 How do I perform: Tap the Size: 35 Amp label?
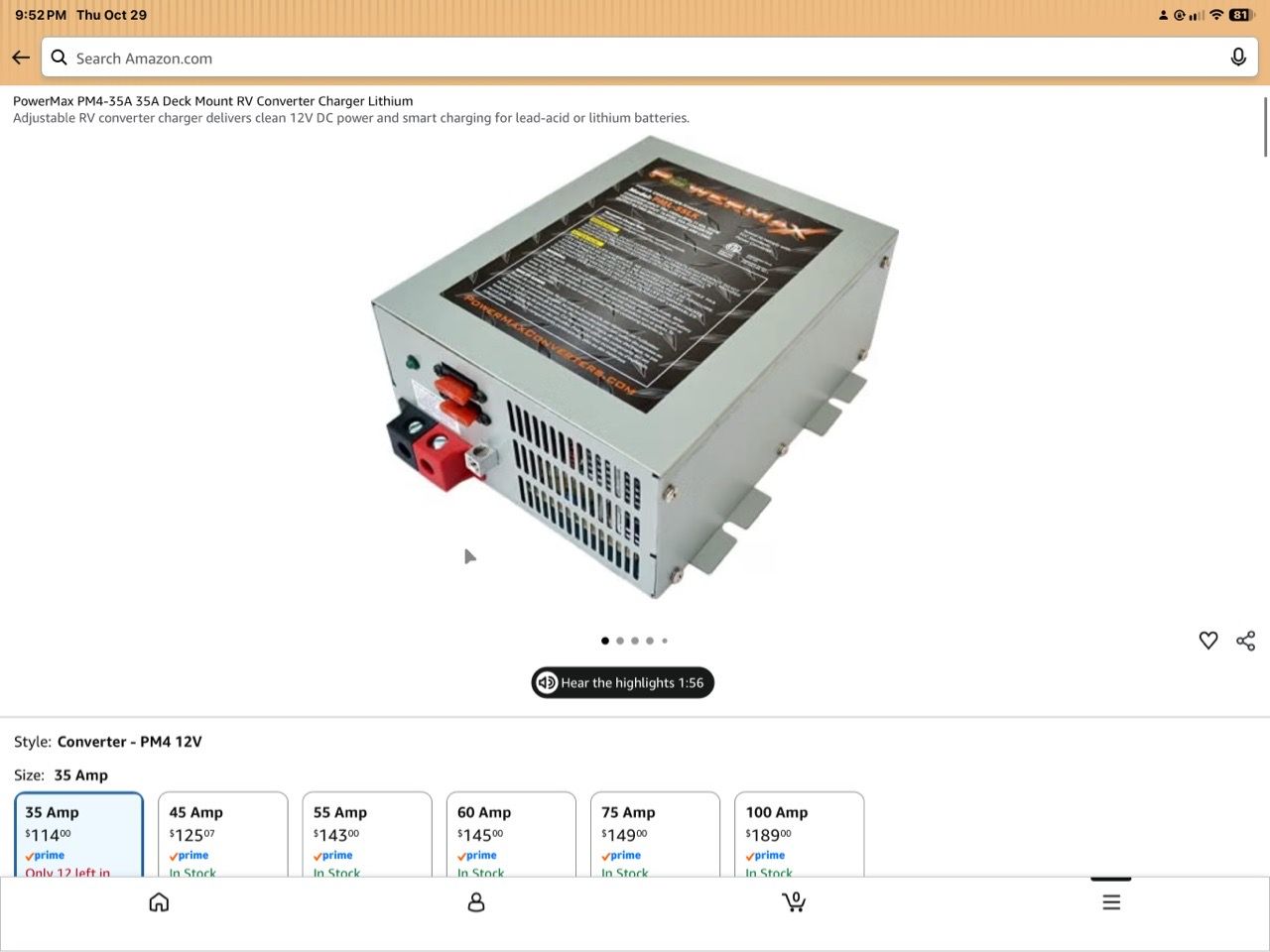(x=61, y=775)
